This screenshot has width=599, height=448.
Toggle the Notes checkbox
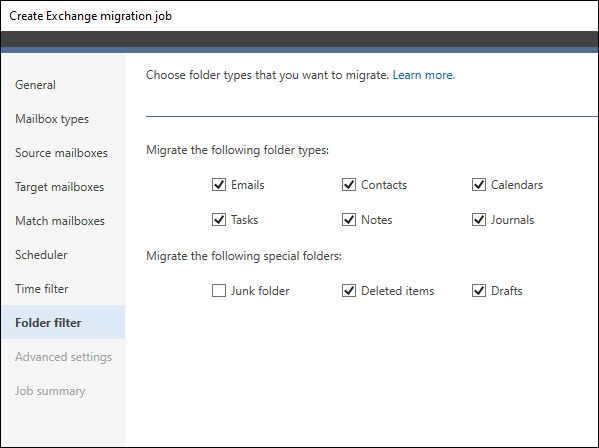[349, 220]
